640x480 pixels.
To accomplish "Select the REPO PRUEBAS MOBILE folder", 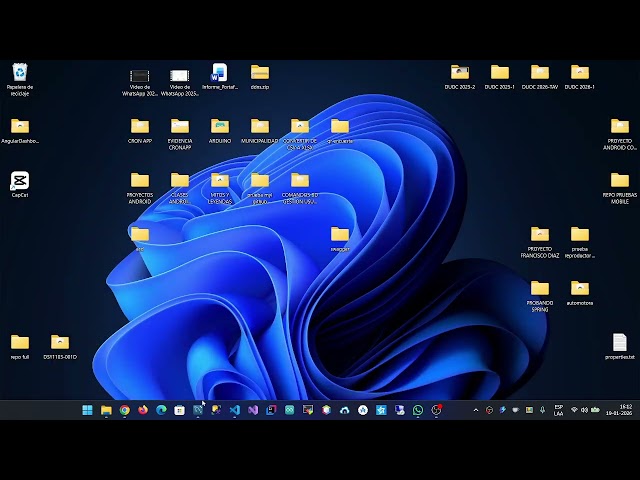I will pyautogui.click(x=620, y=181).
